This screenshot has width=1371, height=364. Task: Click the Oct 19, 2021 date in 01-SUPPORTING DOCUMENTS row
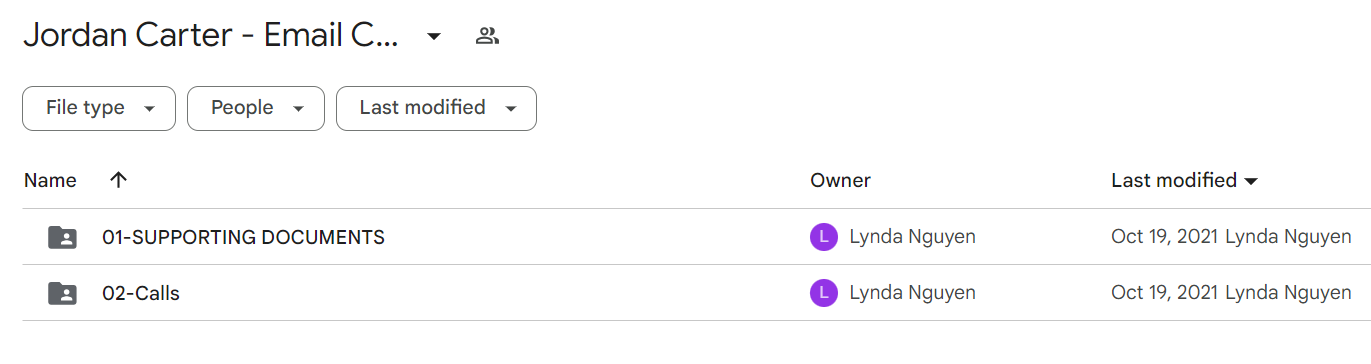click(x=1165, y=237)
